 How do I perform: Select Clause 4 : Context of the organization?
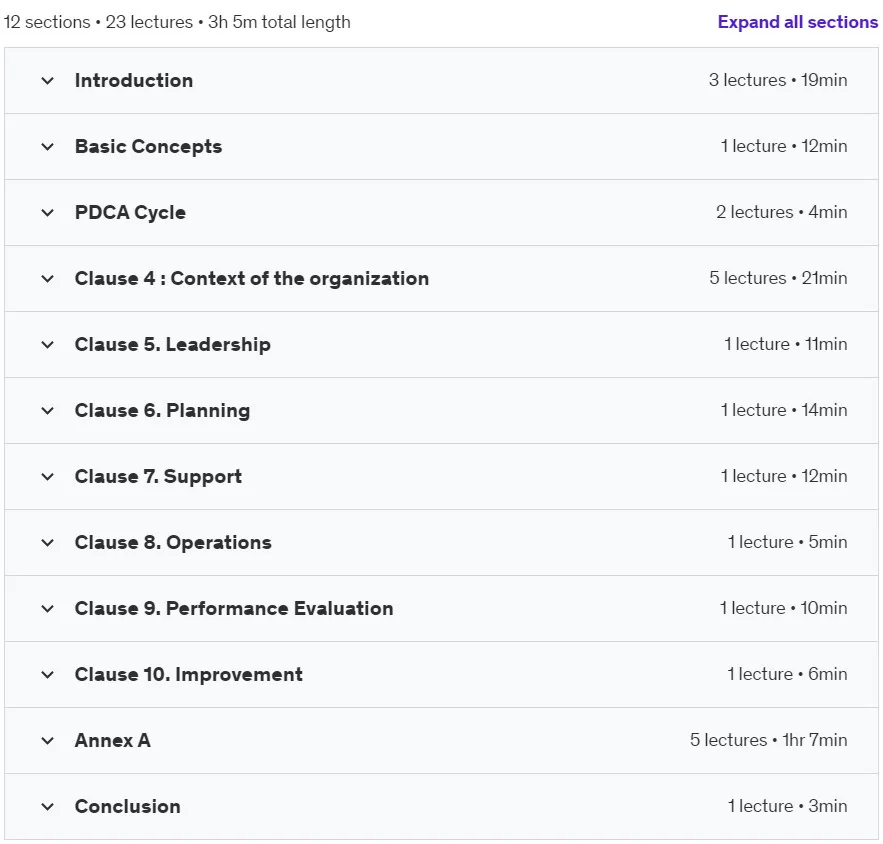tap(252, 278)
